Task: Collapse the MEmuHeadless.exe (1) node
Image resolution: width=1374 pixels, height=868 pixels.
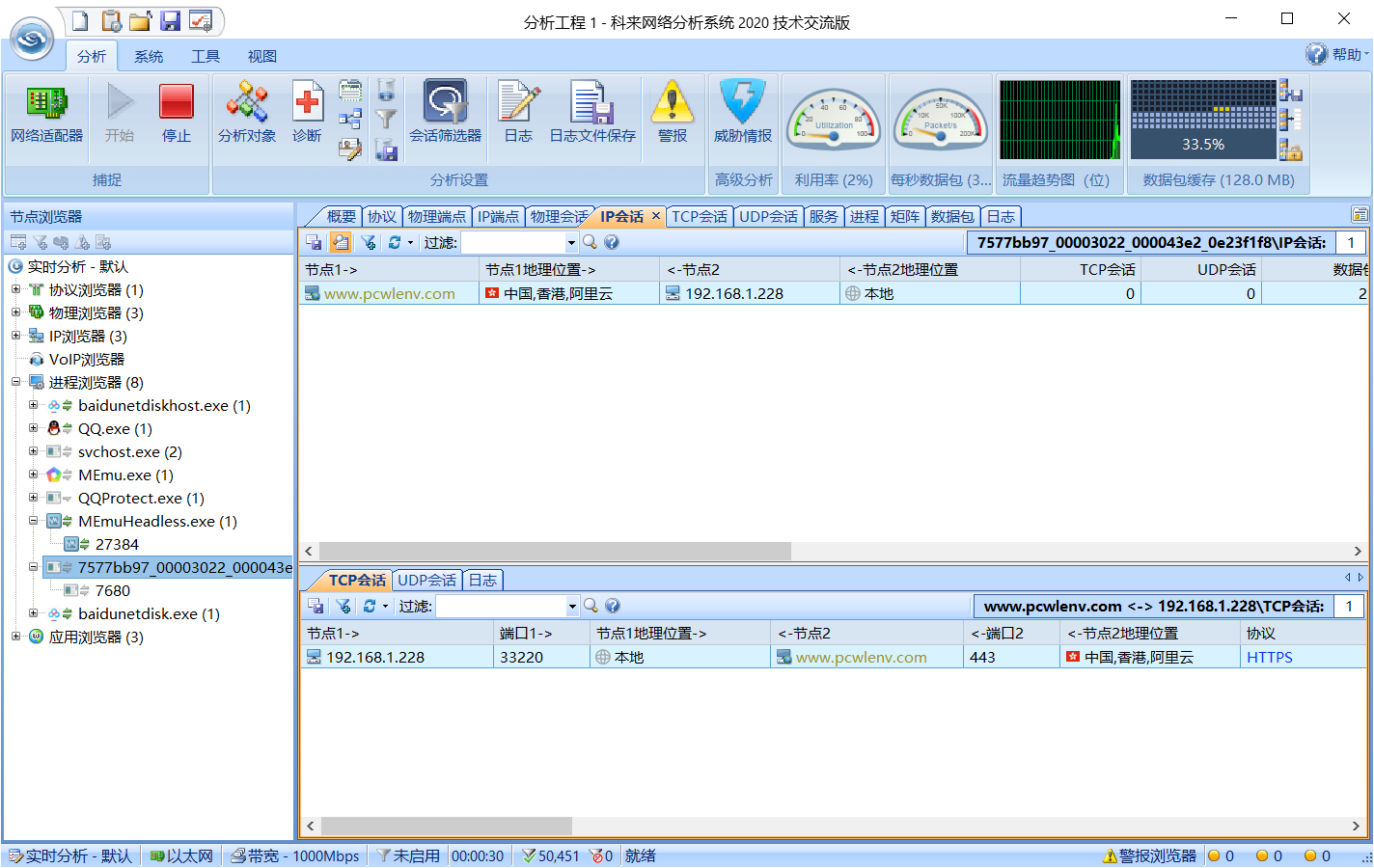Action: pyautogui.click(x=33, y=521)
